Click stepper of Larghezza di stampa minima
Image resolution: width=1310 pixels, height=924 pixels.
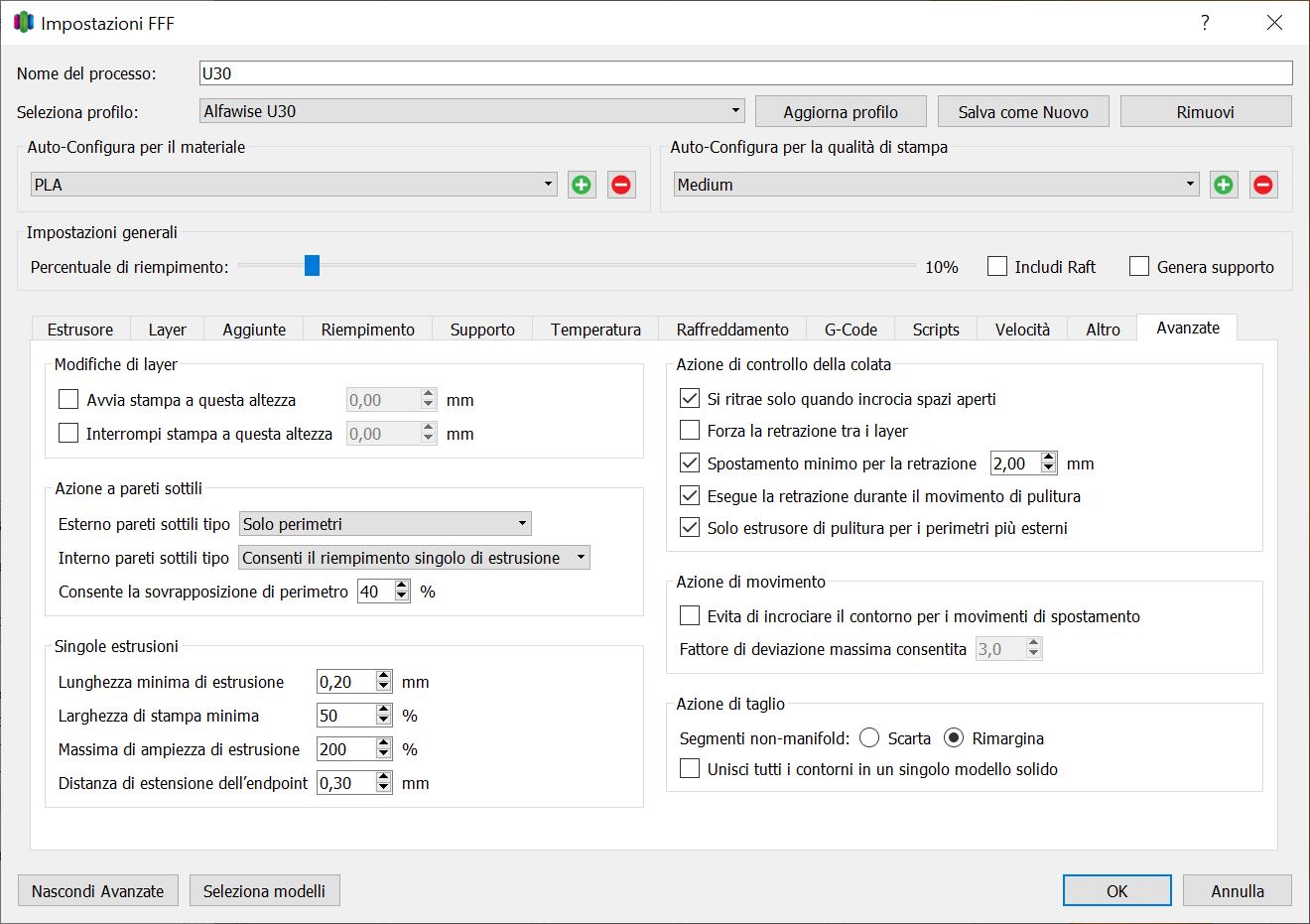click(x=384, y=715)
